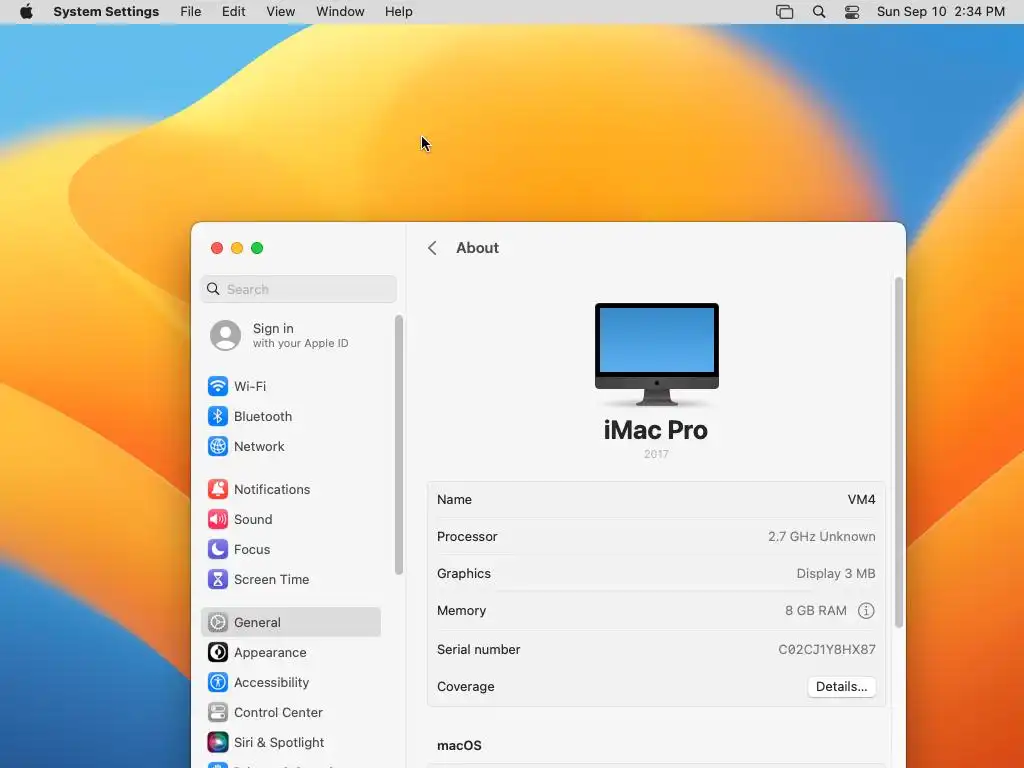
Task: Close the System Settings window
Action: coord(217,248)
